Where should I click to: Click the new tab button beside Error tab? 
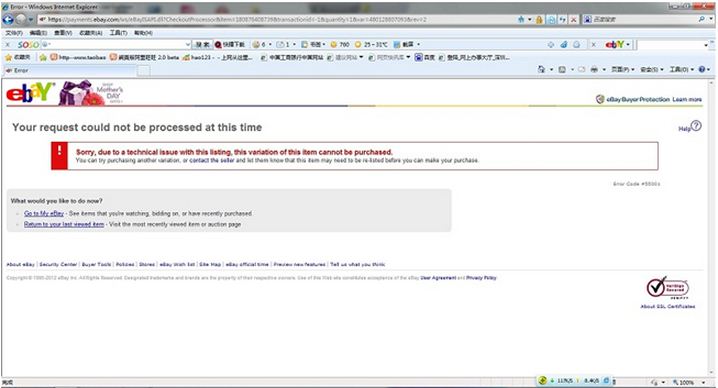click(x=144, y=71)
